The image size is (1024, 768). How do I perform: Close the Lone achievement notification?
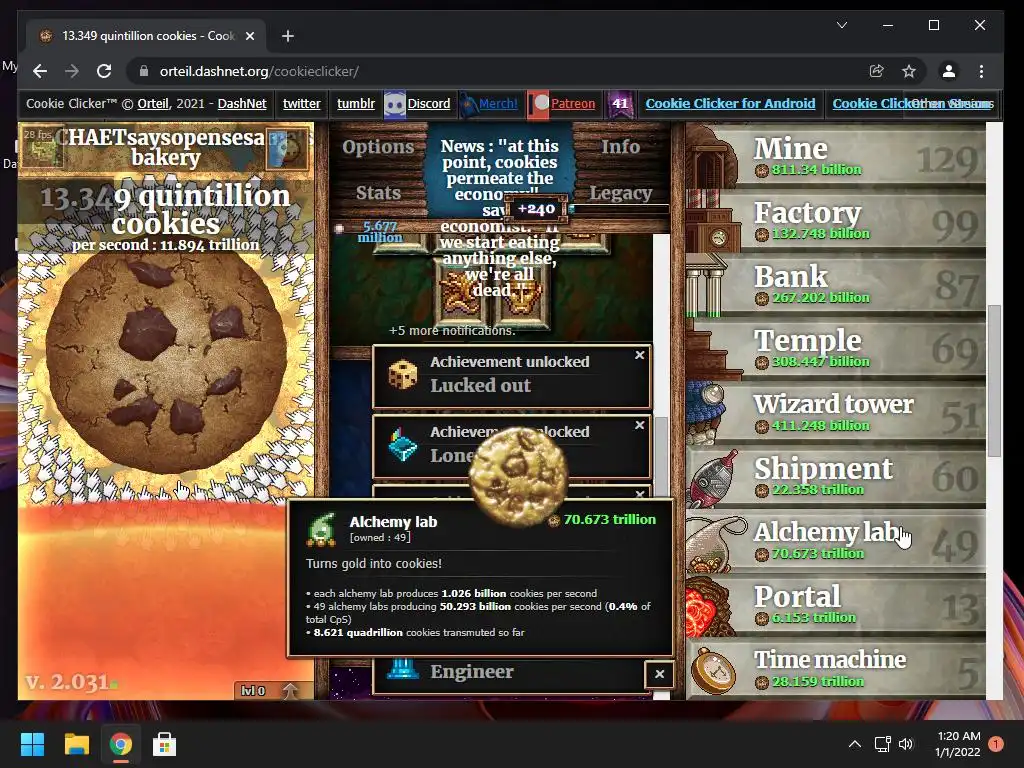point(639,425)
